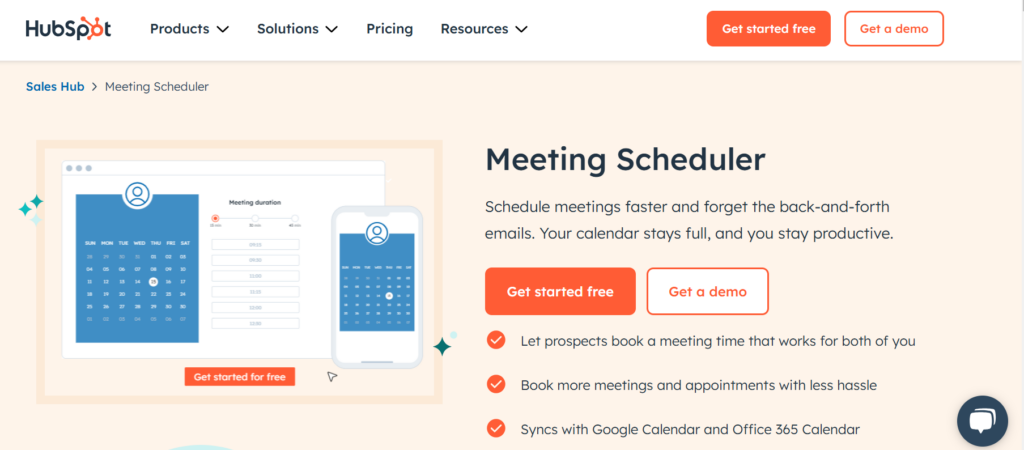Click the HubSpot logo

(68, 29)
